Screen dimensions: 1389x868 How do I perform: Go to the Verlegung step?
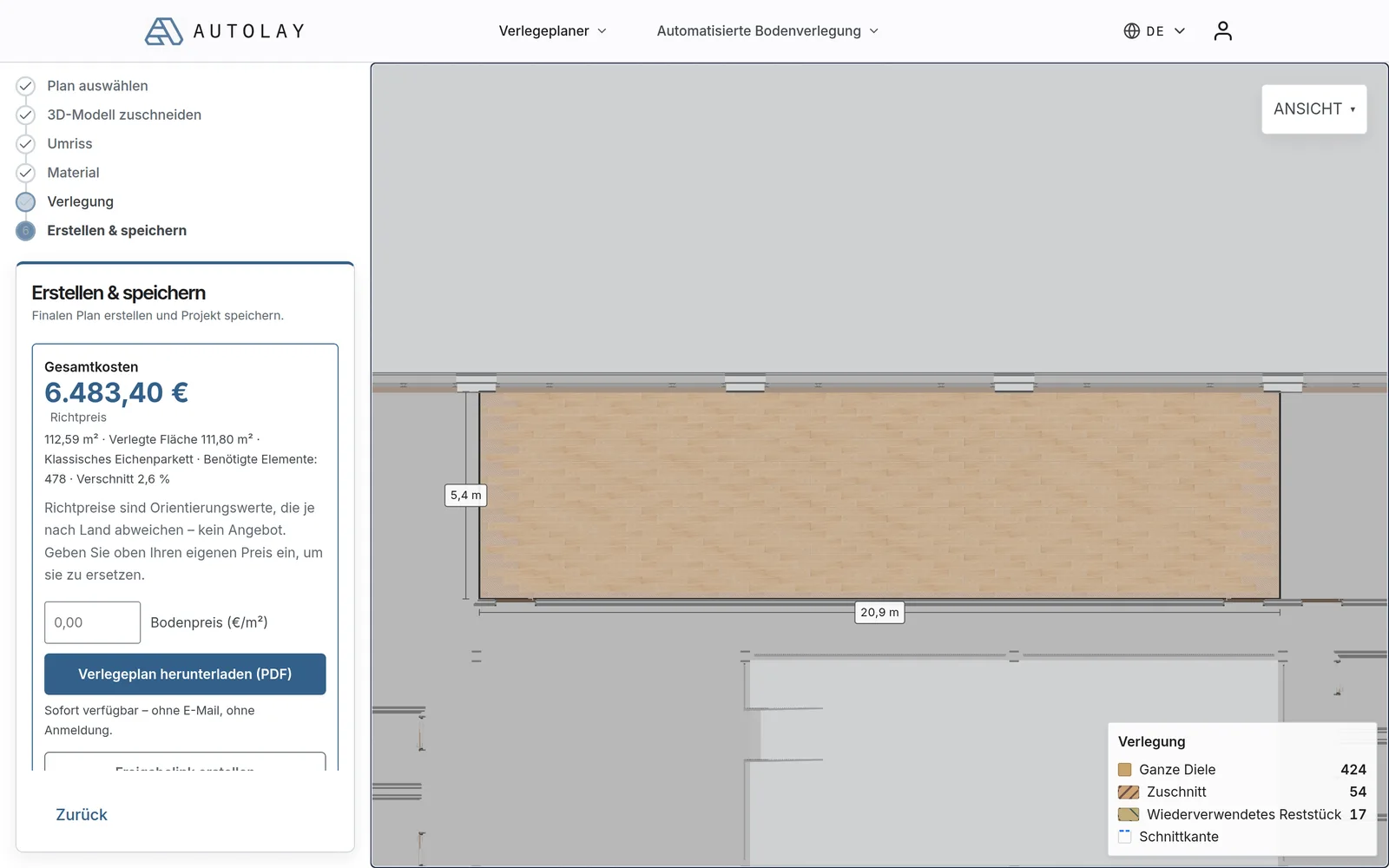pos(80,201)
